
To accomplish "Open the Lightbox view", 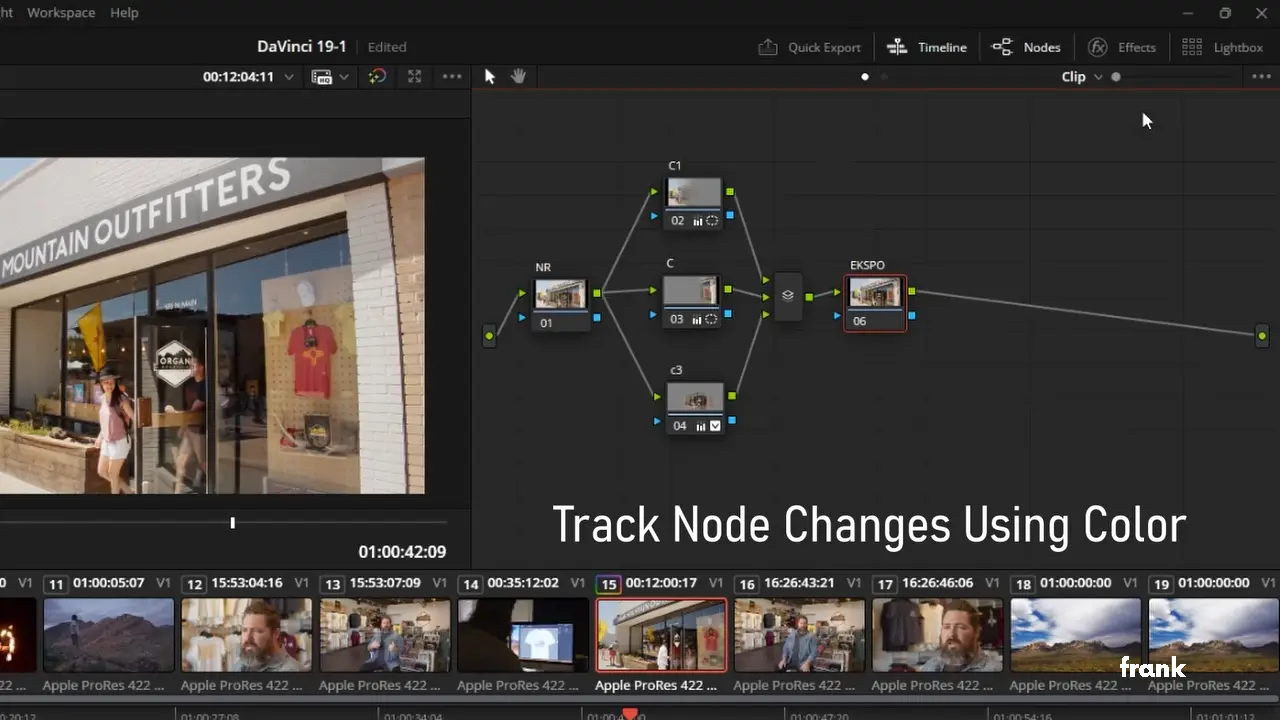I will click(x=1222, y=47).
